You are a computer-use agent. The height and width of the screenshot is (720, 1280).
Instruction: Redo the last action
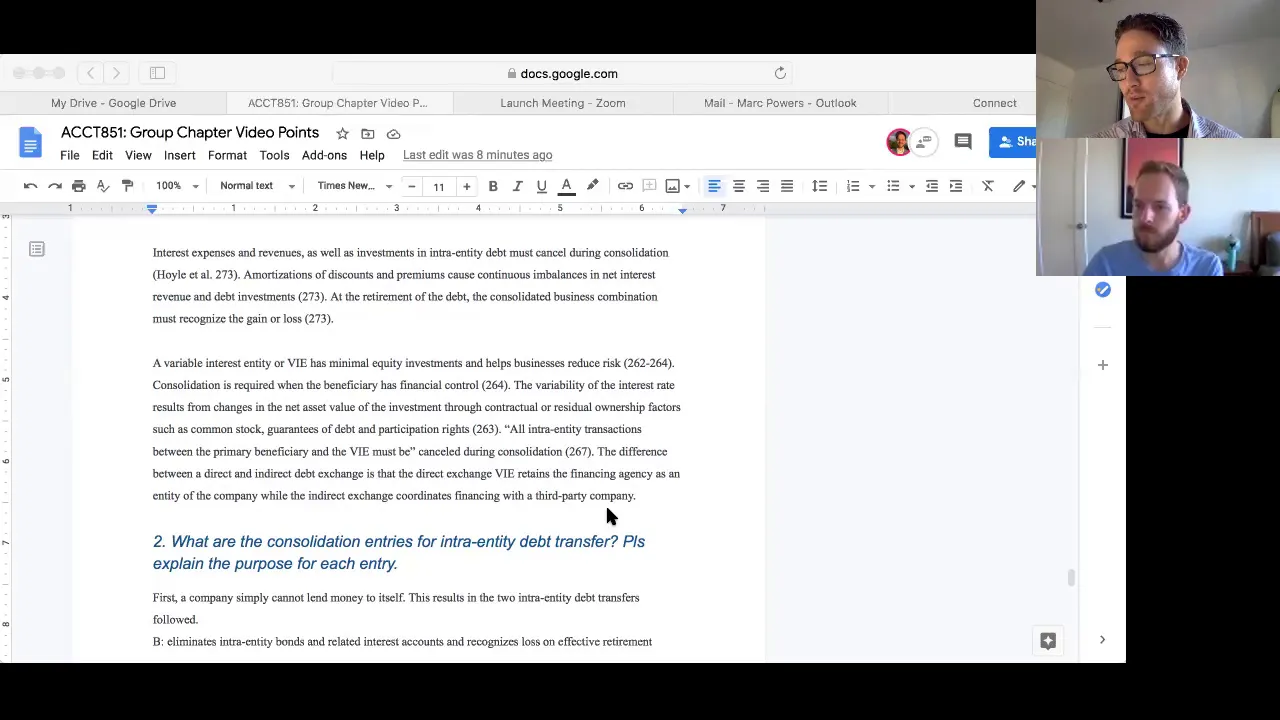55,186
